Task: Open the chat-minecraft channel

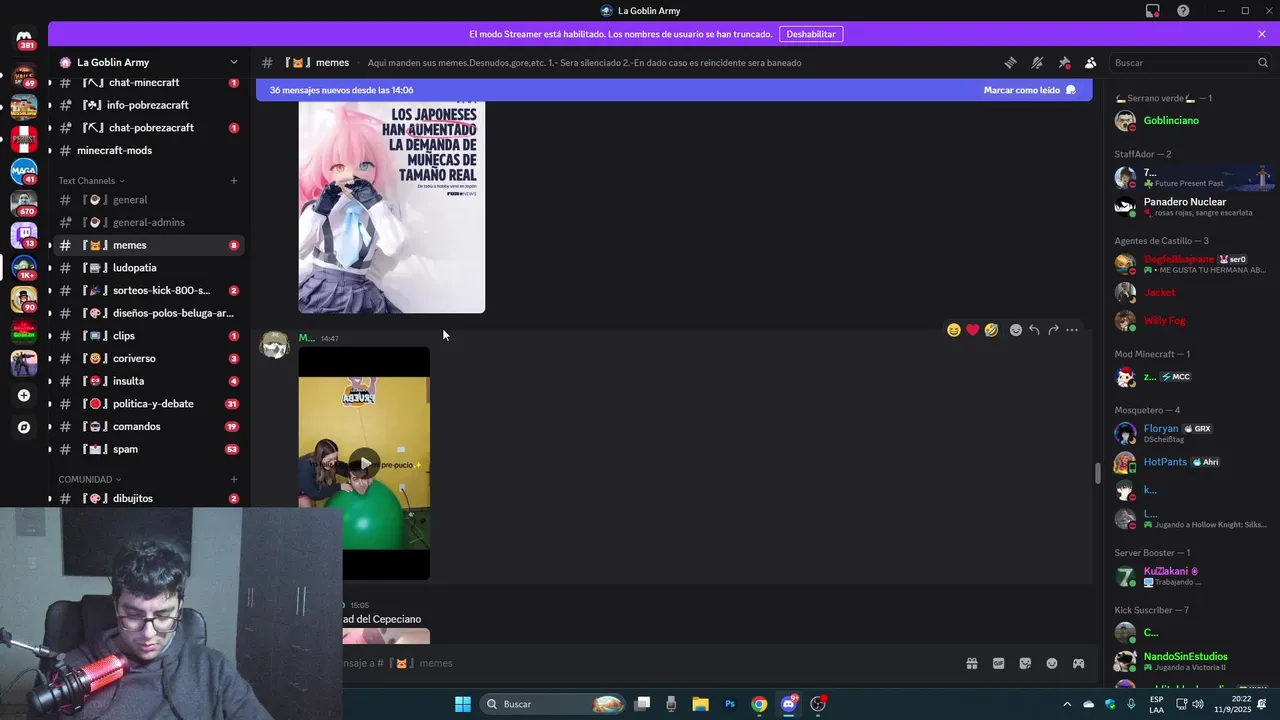Action: (147, 83)
